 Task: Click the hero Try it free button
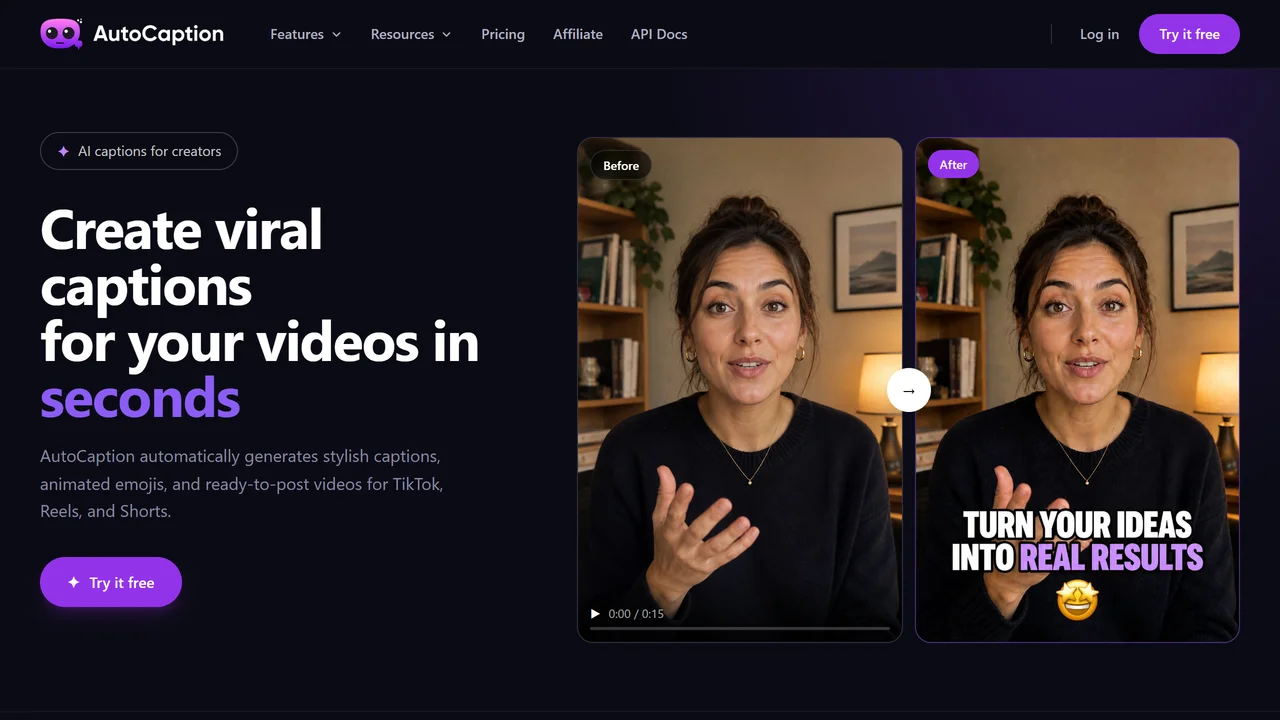pos(111,582)
